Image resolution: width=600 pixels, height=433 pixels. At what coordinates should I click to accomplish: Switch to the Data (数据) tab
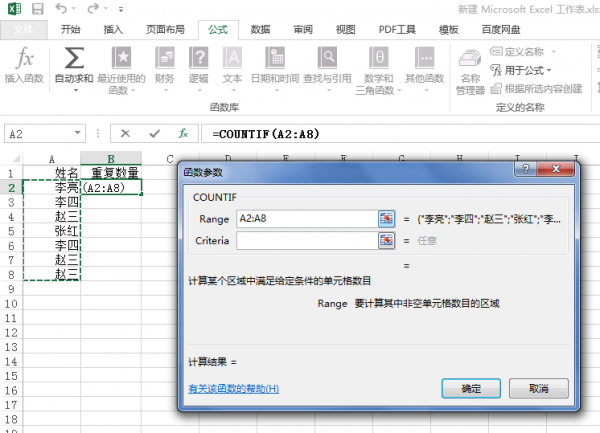[x=260, y=29]
